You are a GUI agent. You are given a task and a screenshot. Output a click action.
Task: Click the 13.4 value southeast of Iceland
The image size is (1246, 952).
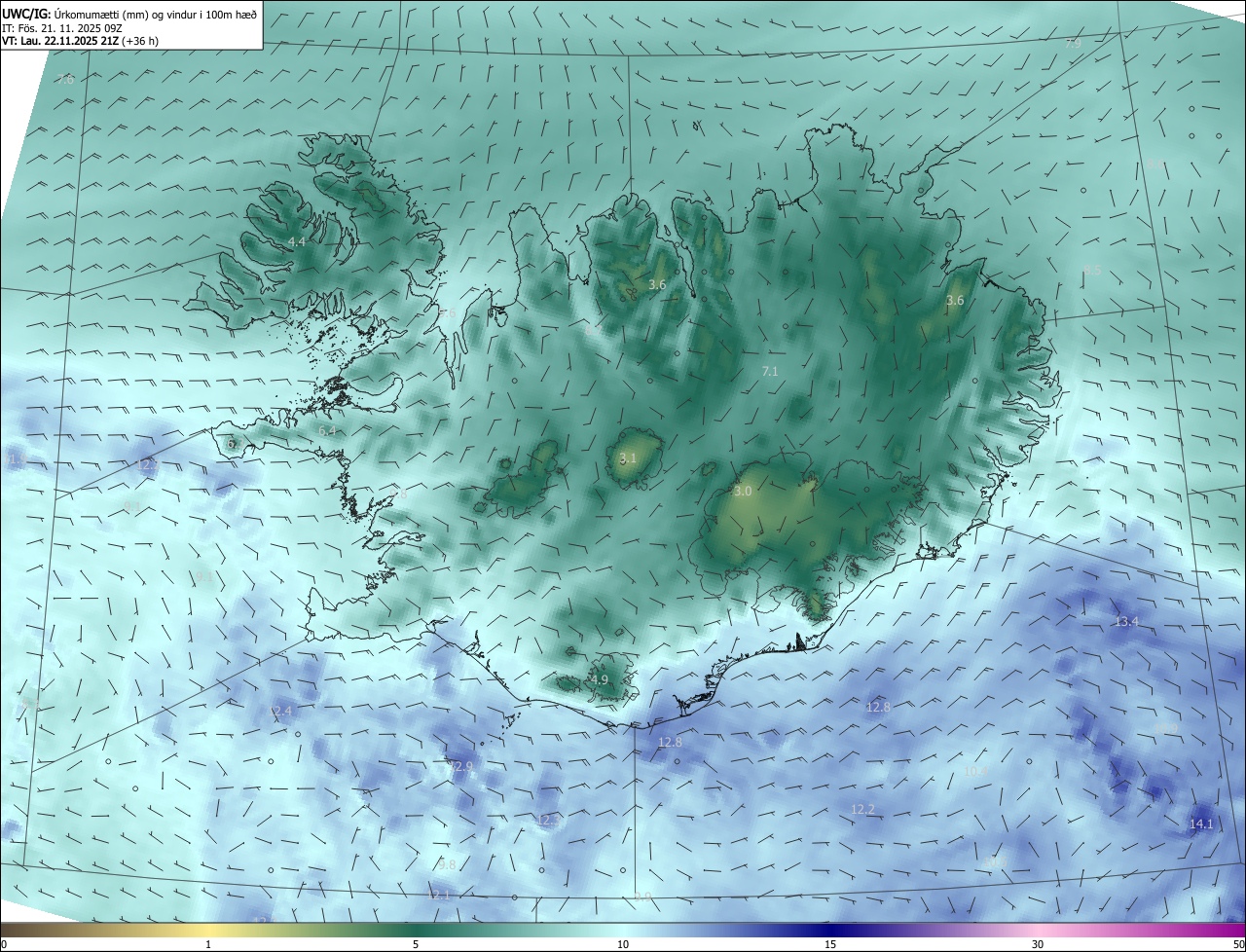1126,621
